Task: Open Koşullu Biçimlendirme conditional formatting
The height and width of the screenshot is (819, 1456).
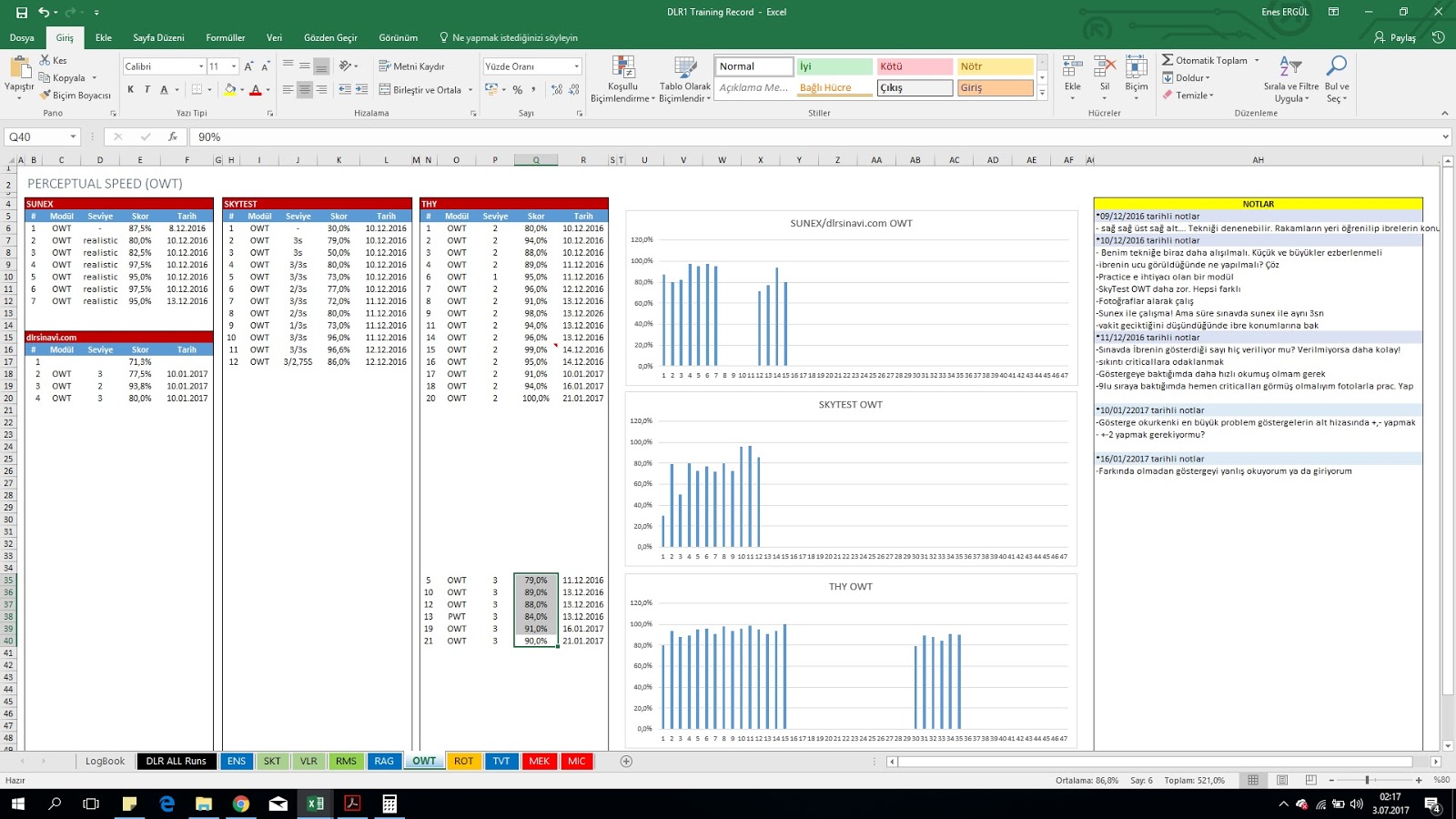Action: click(x=622, y=78)
